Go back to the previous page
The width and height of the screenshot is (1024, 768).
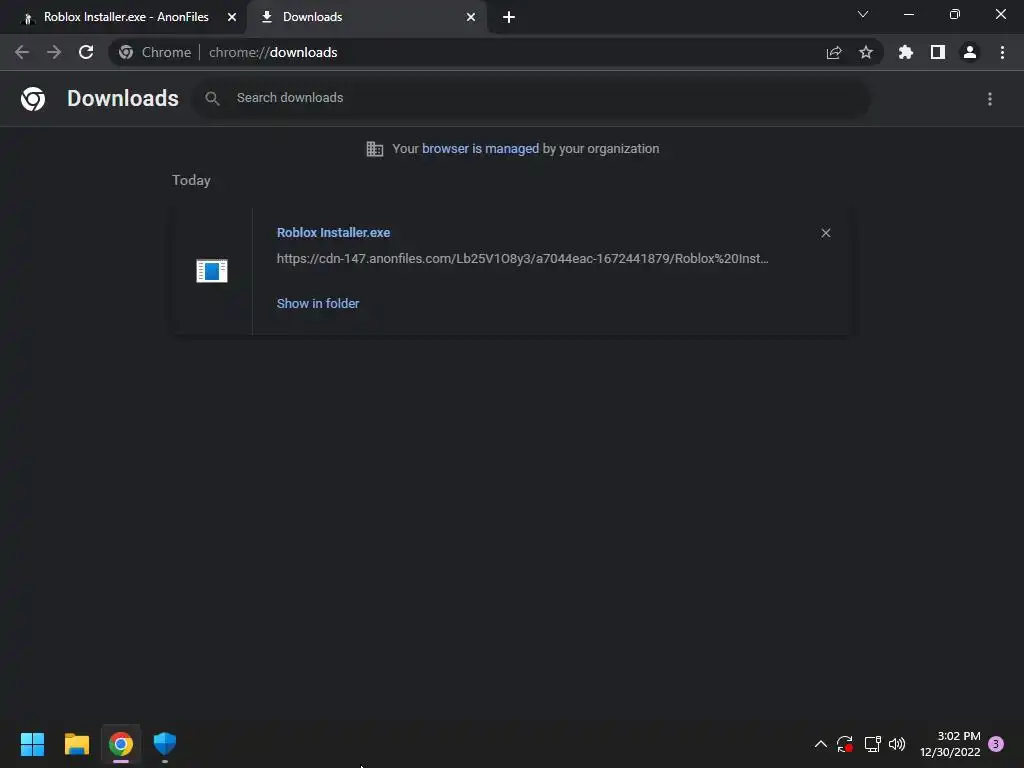(22, 52)
